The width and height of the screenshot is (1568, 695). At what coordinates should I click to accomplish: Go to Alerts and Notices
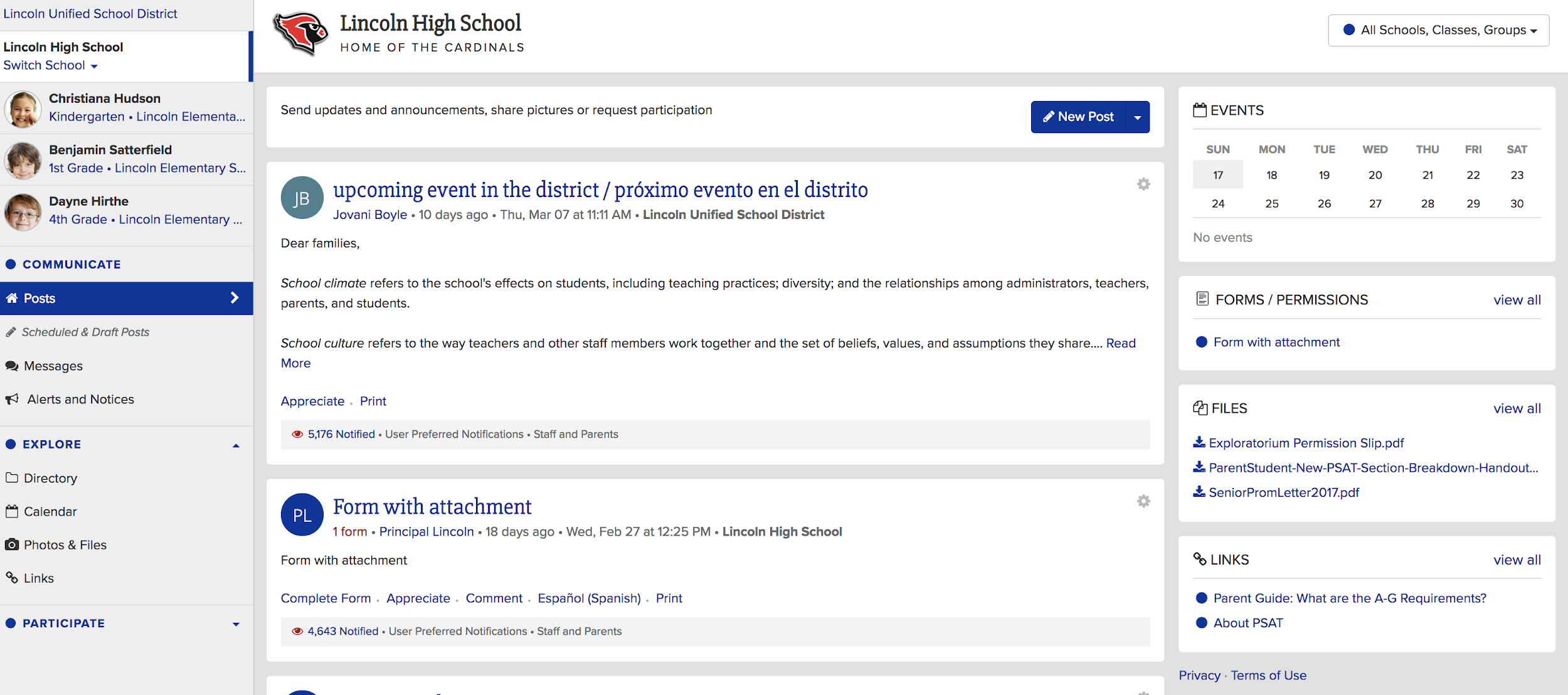80,399
